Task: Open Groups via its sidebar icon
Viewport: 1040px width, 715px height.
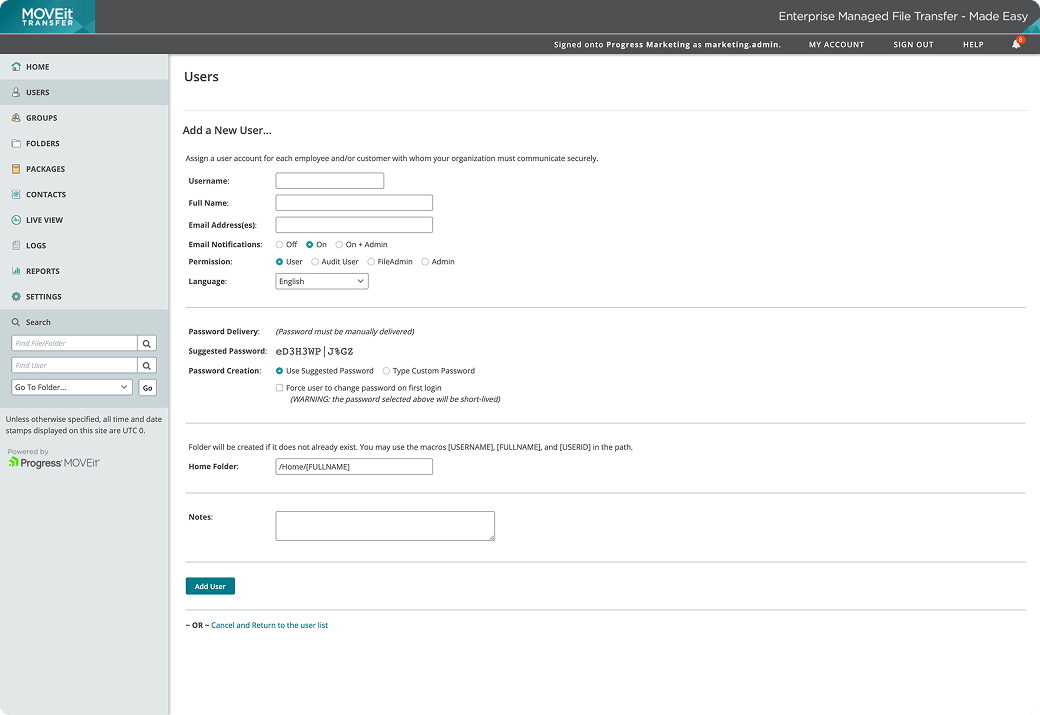Action: click(x=16, y=118)
